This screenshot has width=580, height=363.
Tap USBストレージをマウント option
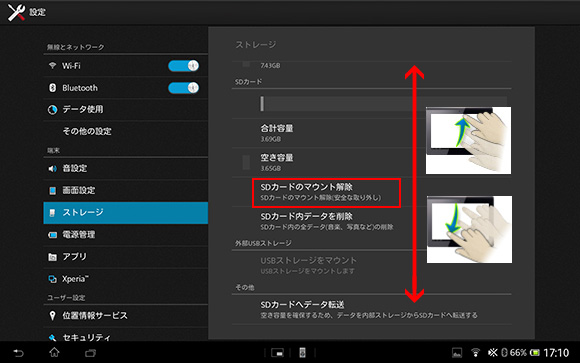371,266
